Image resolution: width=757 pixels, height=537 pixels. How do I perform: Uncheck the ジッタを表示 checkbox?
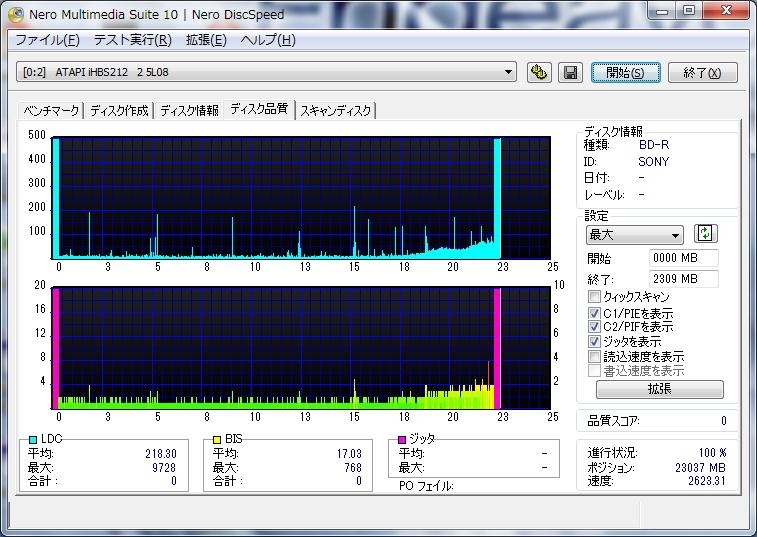(x=594, y=341)
